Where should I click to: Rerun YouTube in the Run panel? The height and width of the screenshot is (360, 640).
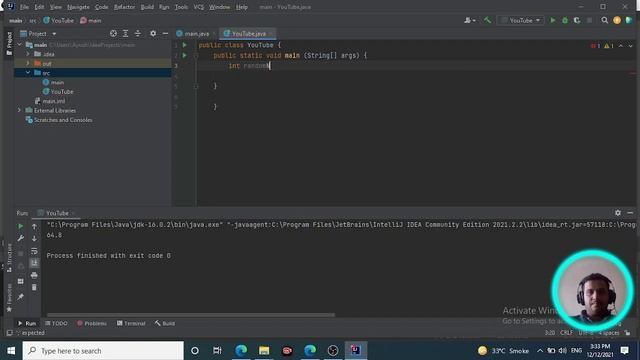[20, 226]
